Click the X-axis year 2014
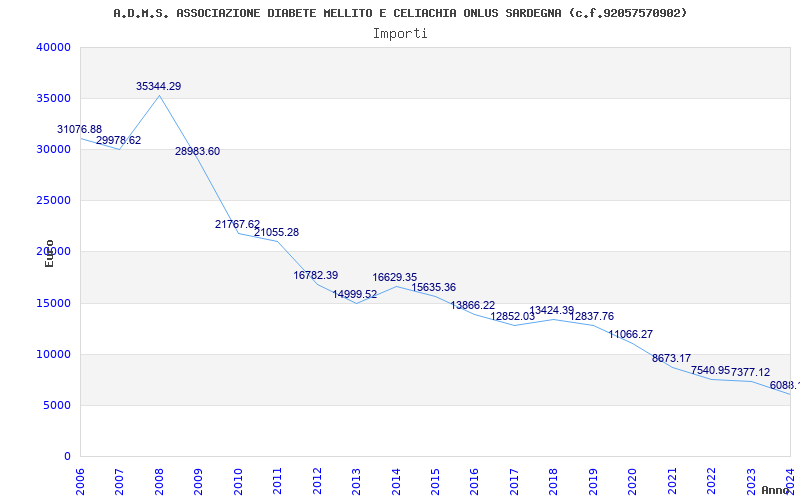 pyautogui.click(x=396, y=481)
